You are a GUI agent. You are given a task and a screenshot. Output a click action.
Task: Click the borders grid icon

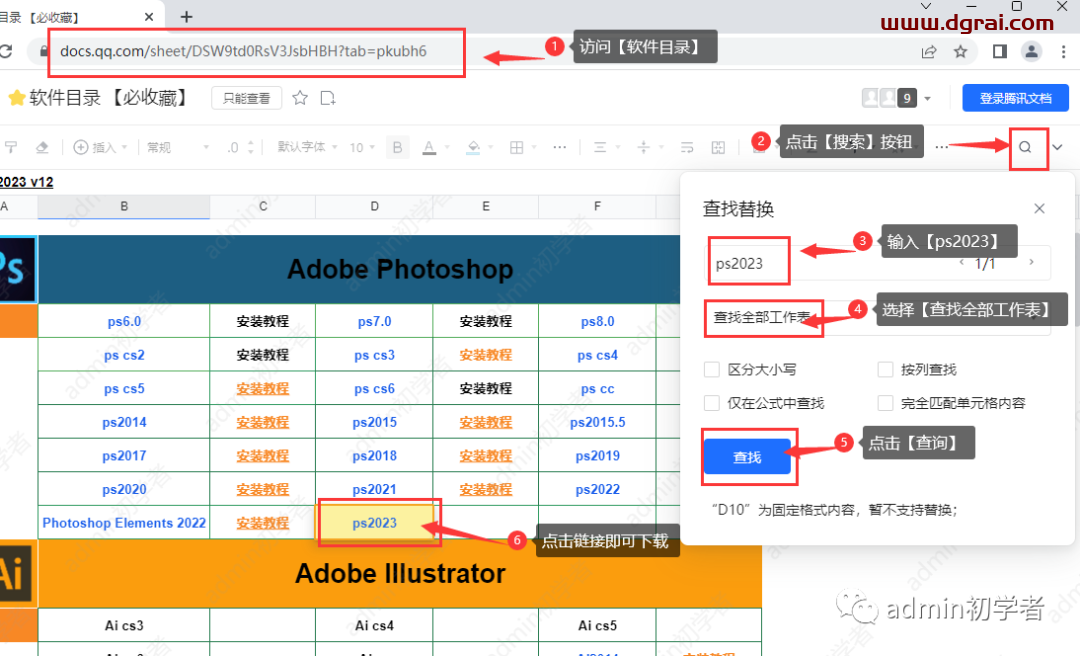517,147
